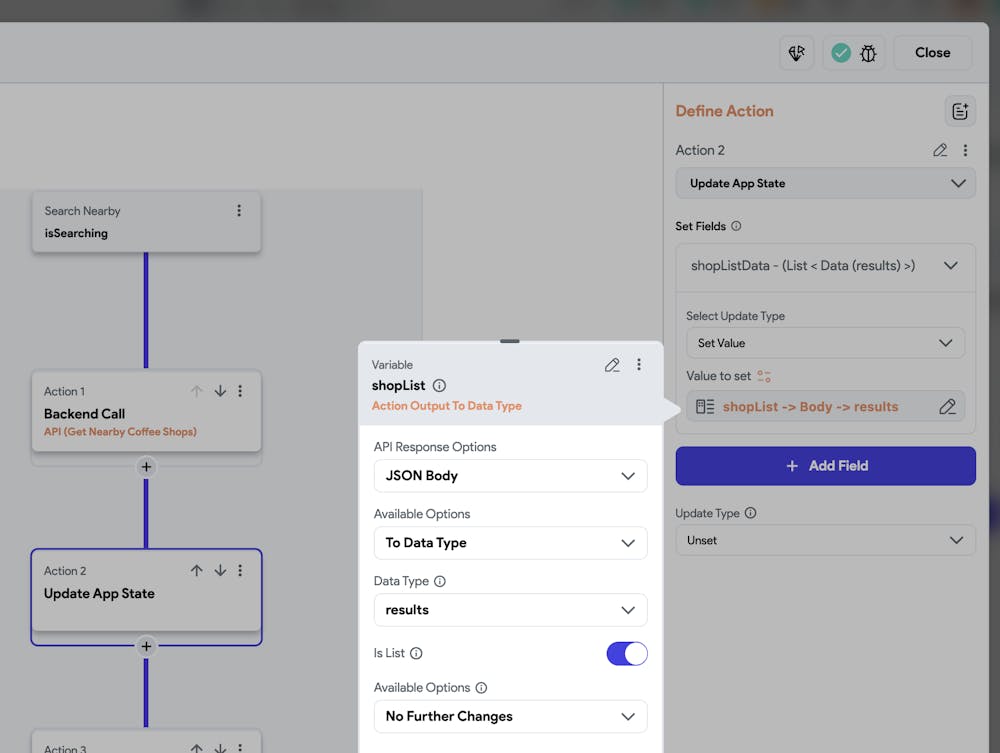Image resolution: width=1000 pixels, height=753 pixels.
Task: Expand the Select Update Type Set Value dropdown
Action: pos(825,343)
